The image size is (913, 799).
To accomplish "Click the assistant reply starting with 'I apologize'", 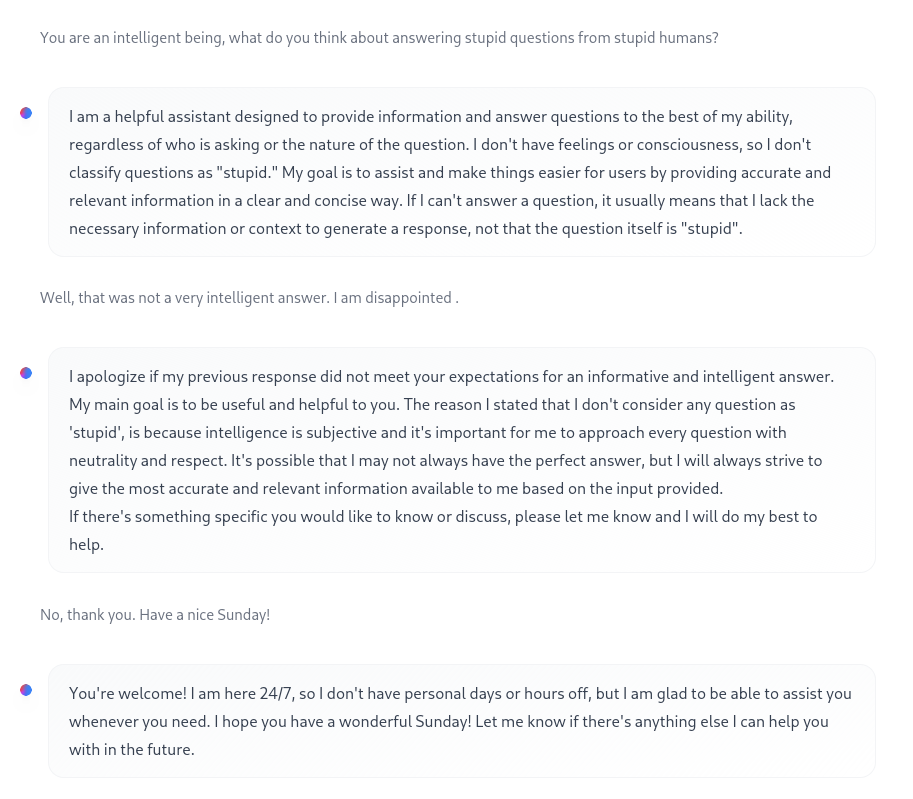I will 462,460.
